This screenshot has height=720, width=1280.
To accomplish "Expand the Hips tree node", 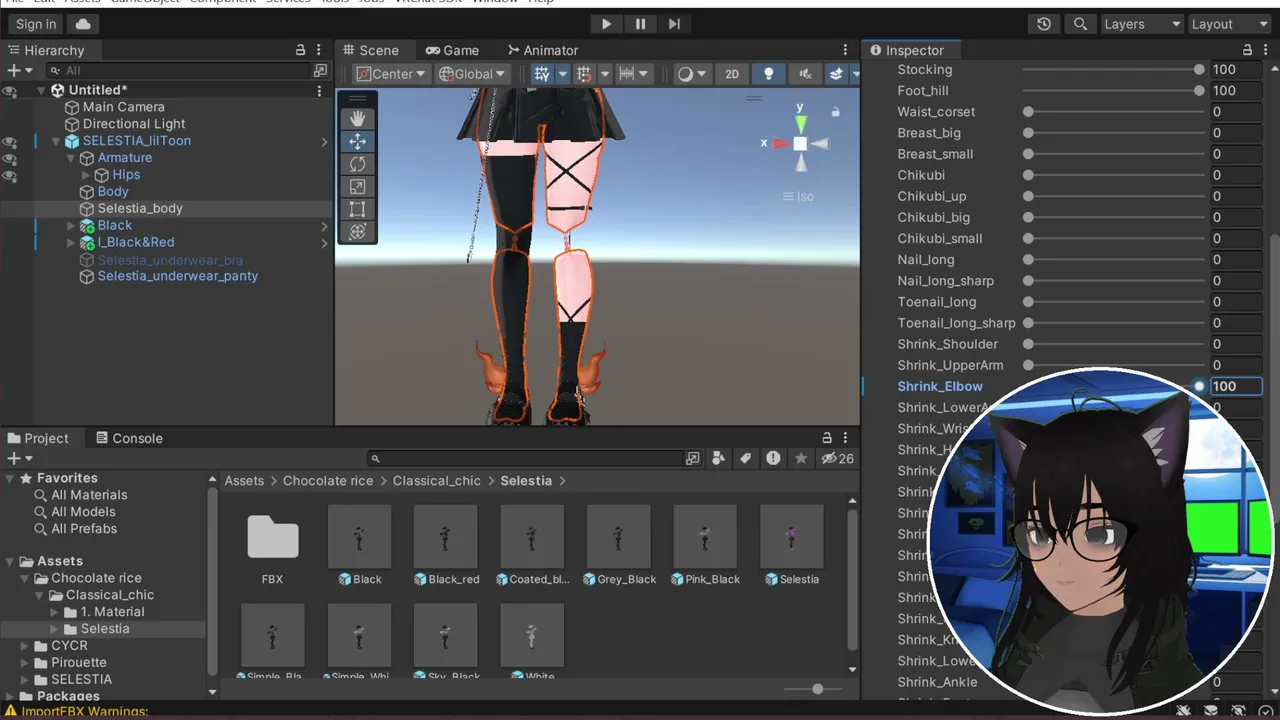I will coord(87,175).
